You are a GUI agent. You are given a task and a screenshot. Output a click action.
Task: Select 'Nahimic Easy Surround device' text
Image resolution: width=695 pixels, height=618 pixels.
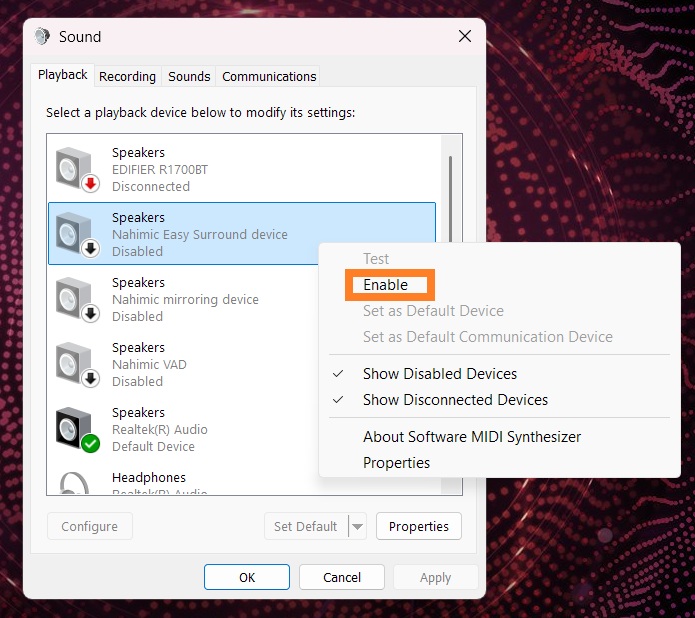[199, 235]
